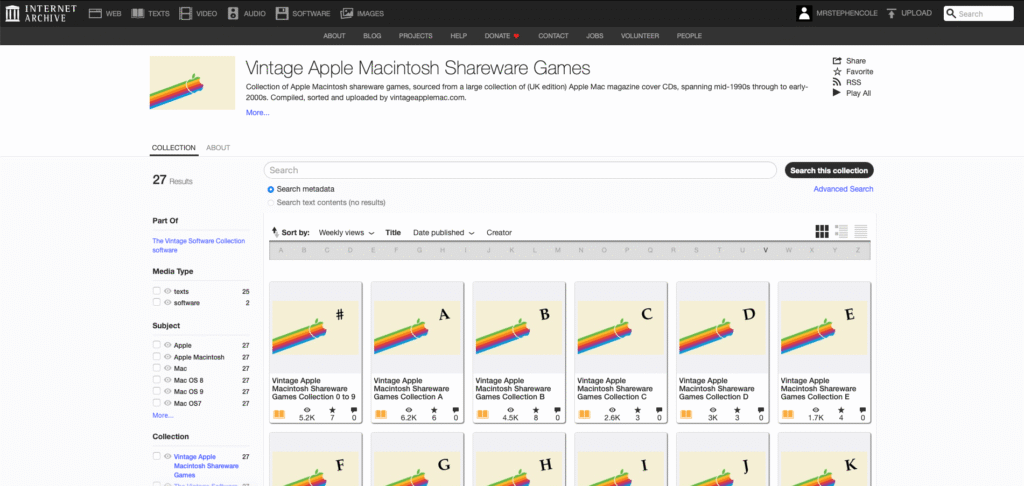Click texts icon on Collection A card
This screenshot has height=486, width=1024.
point(381,414)
